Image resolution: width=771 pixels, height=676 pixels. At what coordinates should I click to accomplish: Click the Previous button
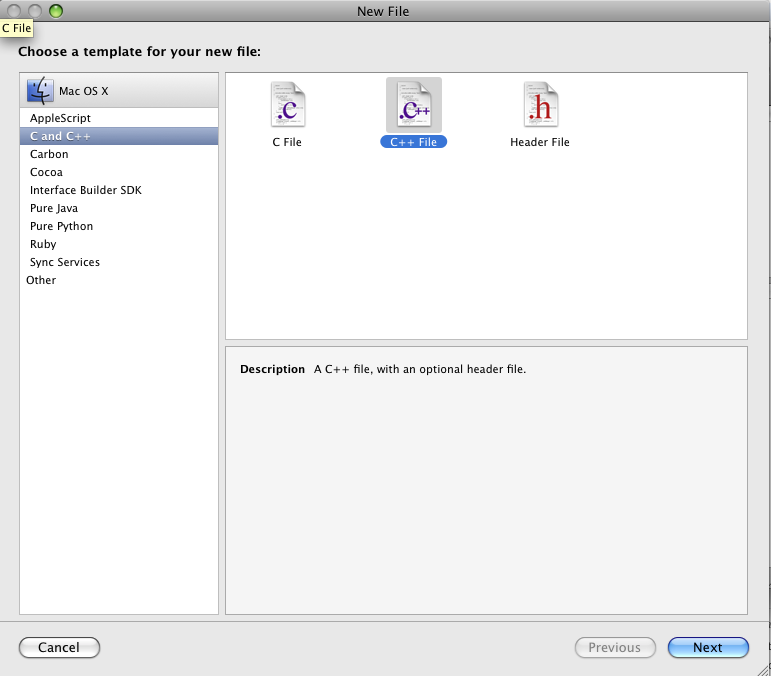614,647
